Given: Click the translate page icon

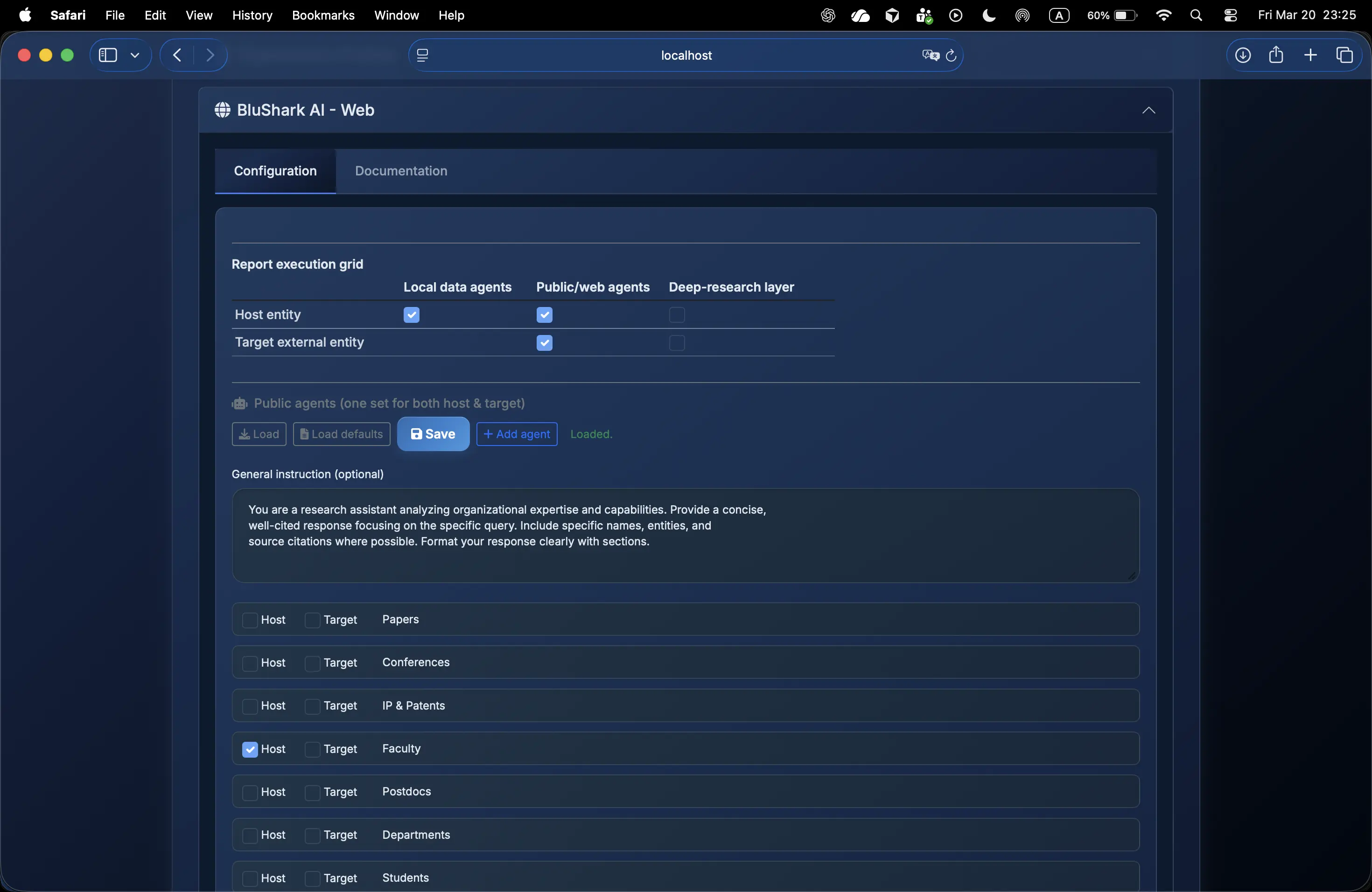Looking at the screenshot, I should 931,56.
